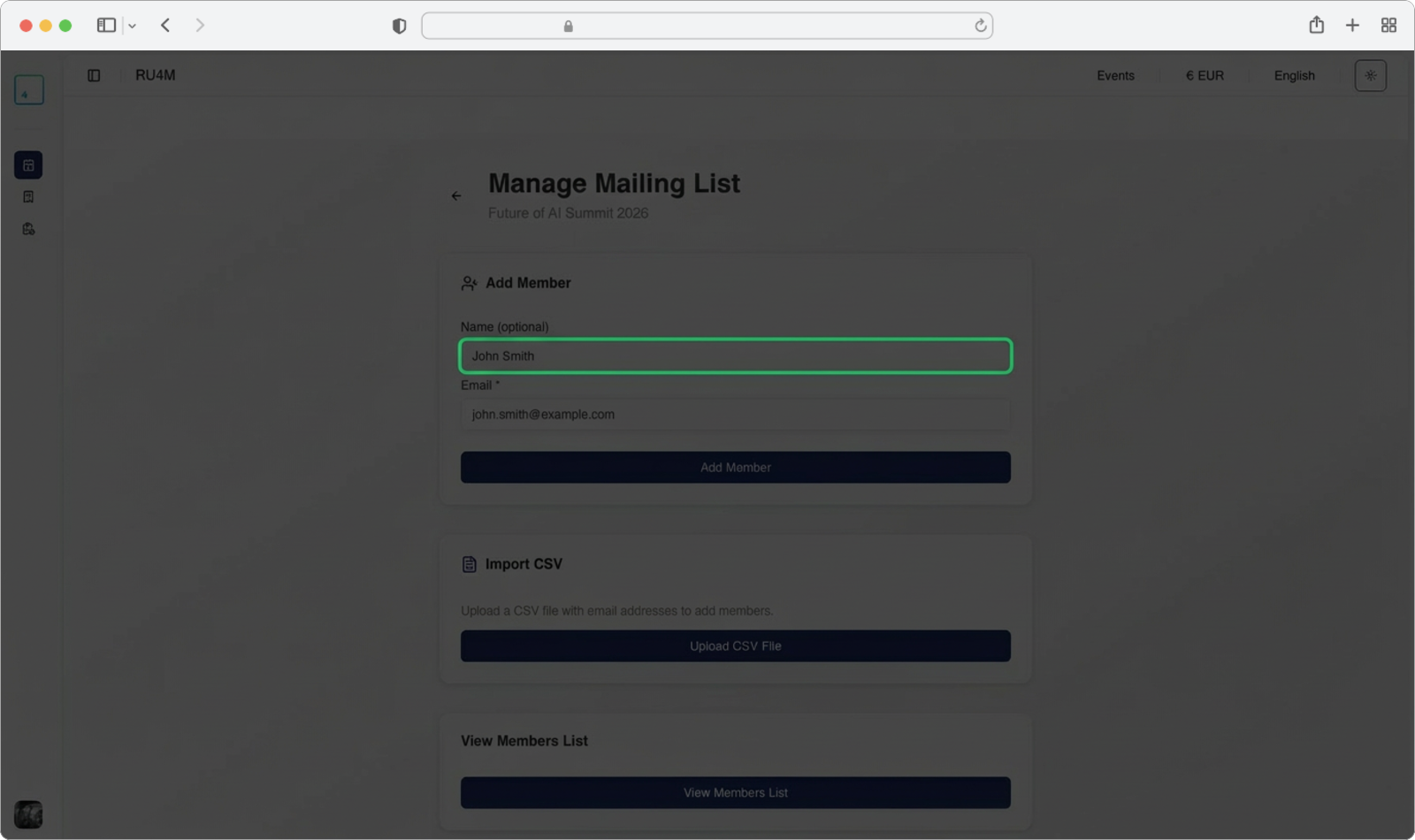
Task: Open the third sidebar icon
Action: [x=28, y=229]
